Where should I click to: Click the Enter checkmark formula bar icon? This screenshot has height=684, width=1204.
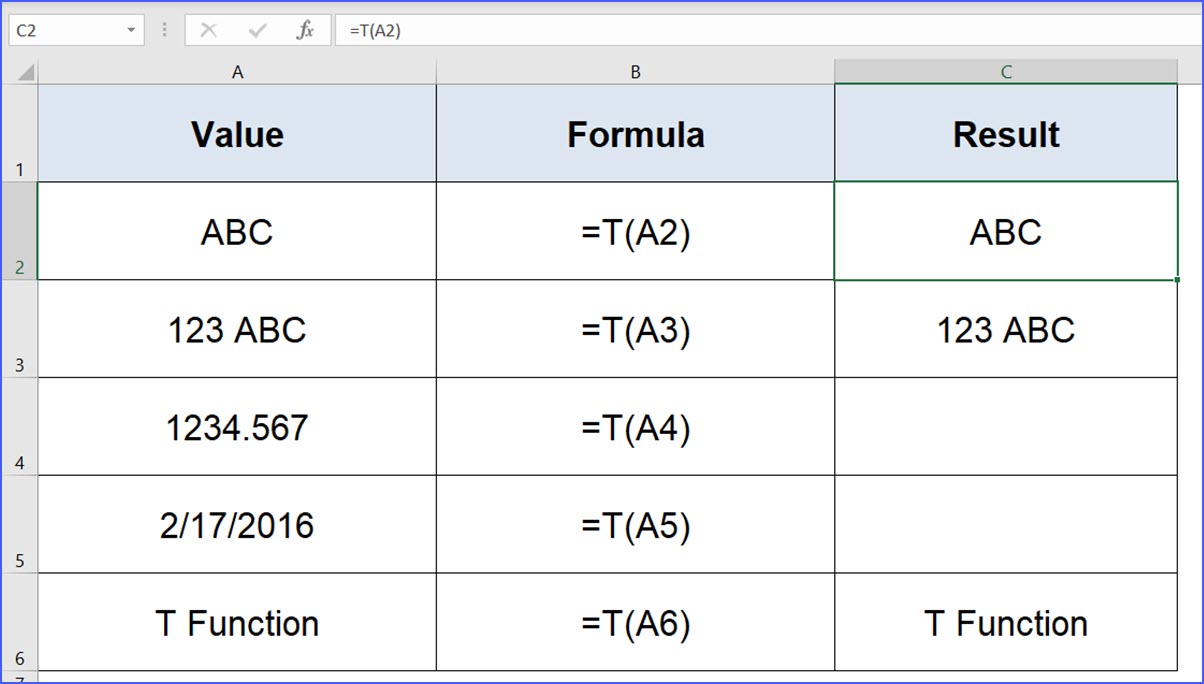coord(257,31)
